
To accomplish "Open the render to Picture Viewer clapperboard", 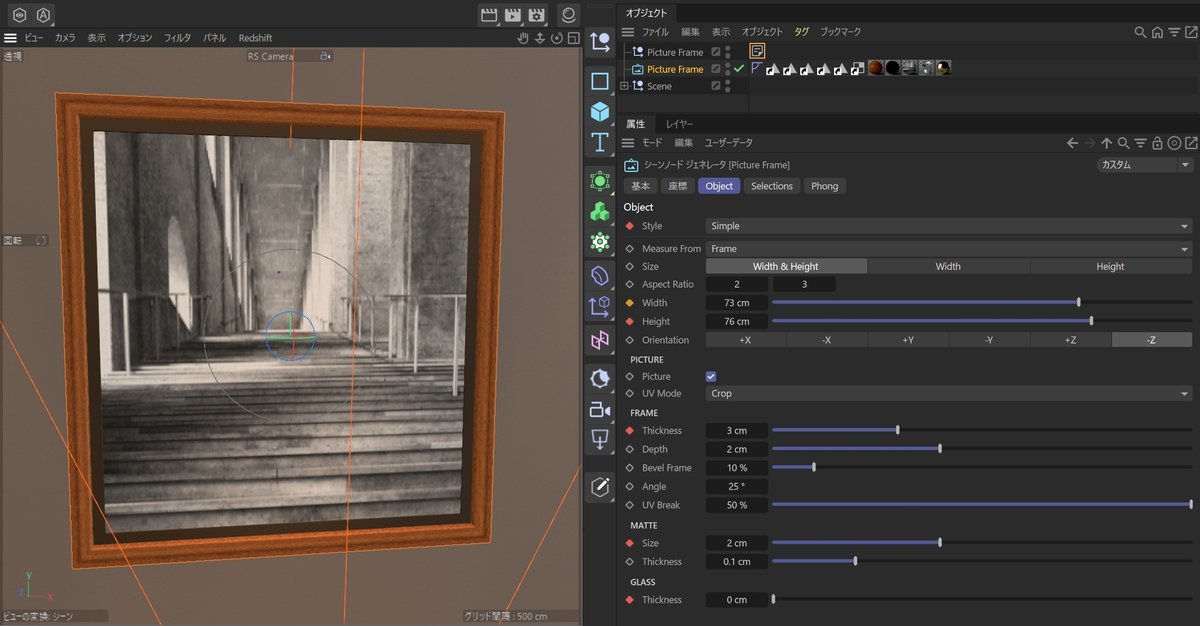I will pos(513,15).
